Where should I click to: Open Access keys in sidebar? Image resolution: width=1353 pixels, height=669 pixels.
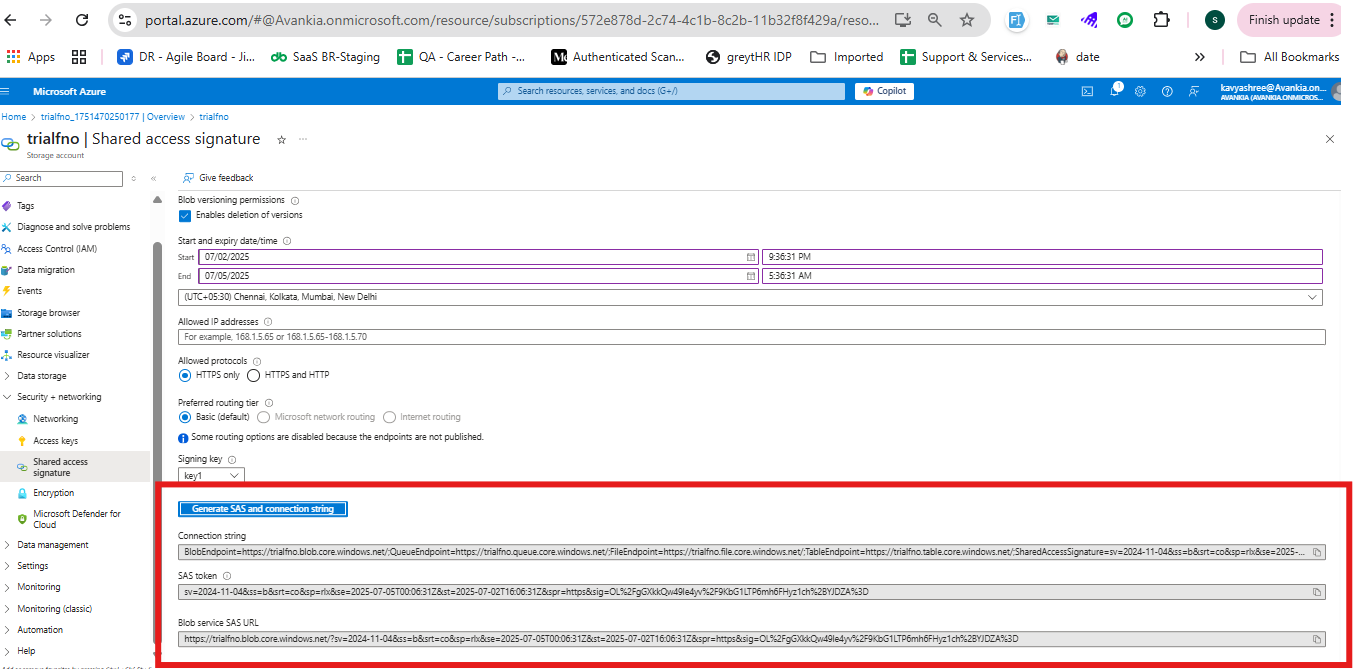click(55, 441)
